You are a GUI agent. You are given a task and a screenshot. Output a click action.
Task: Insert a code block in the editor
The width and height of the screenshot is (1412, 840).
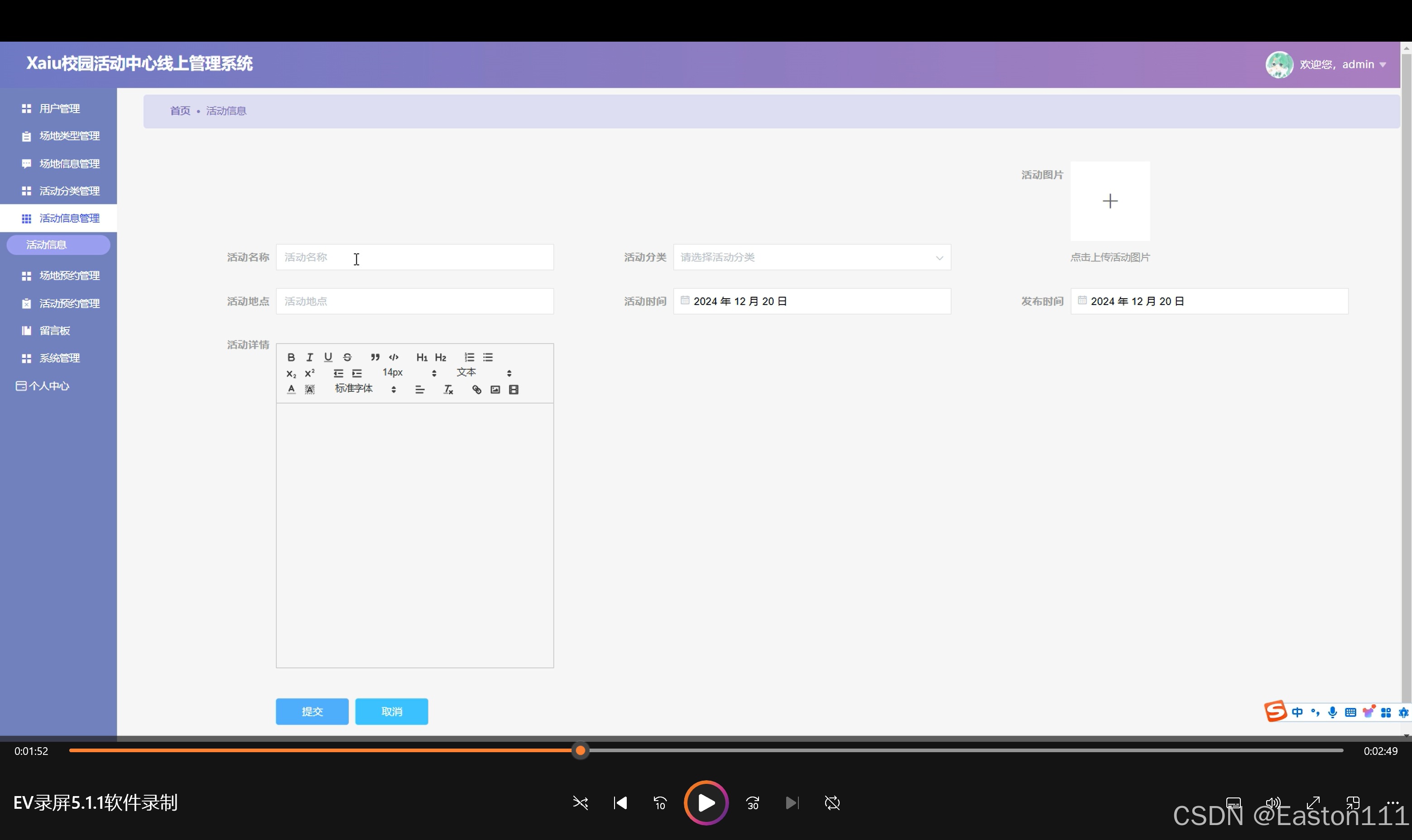394,357
